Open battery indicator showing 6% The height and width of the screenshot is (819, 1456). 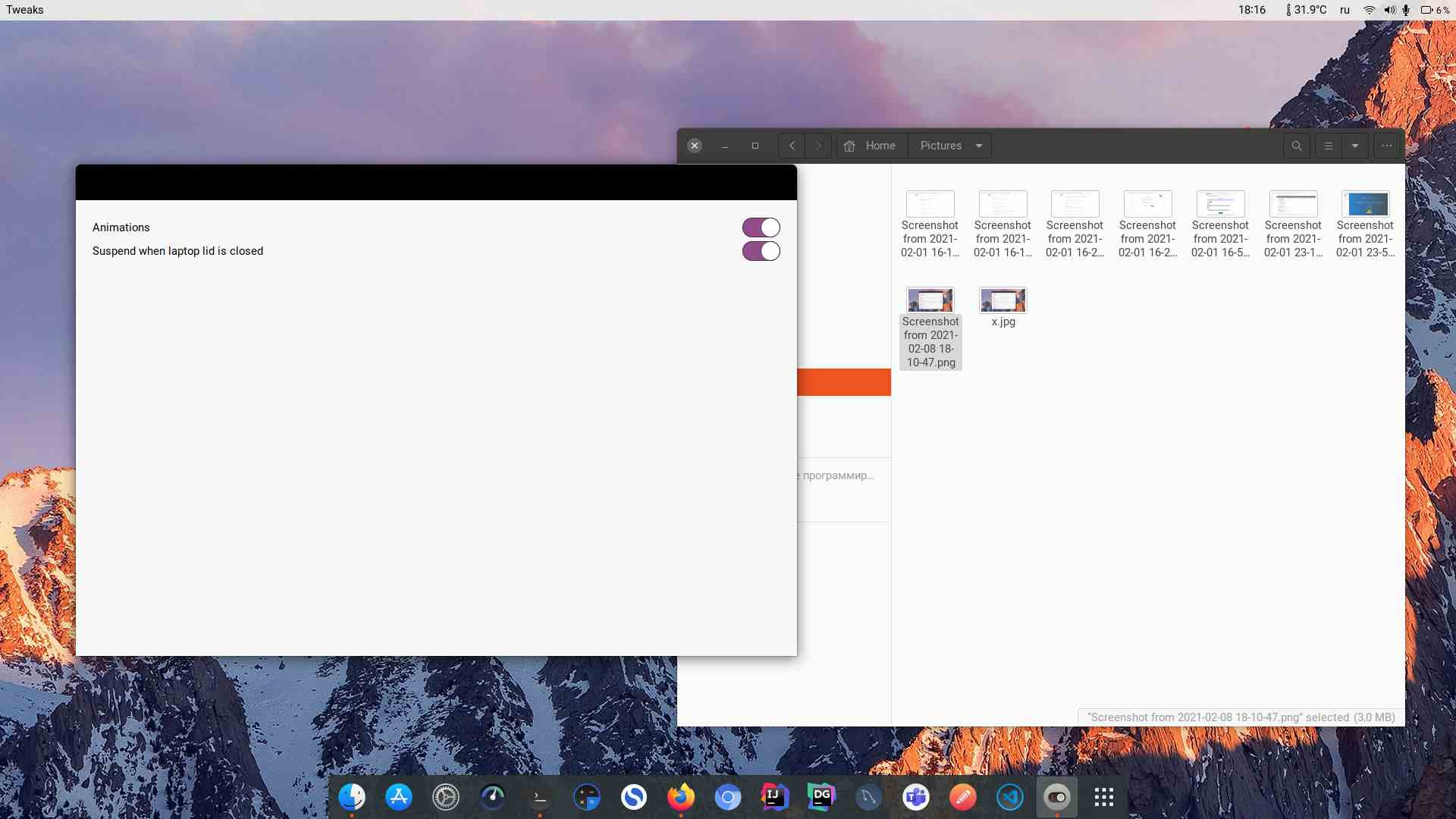coord(1435,10)
